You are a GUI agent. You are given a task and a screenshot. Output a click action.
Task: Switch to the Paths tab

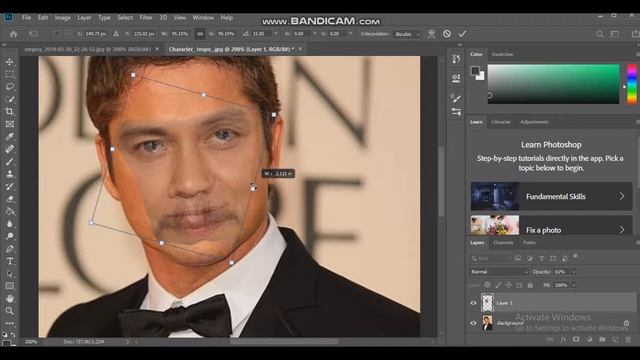pyautogui.click(x=529, y=242)
